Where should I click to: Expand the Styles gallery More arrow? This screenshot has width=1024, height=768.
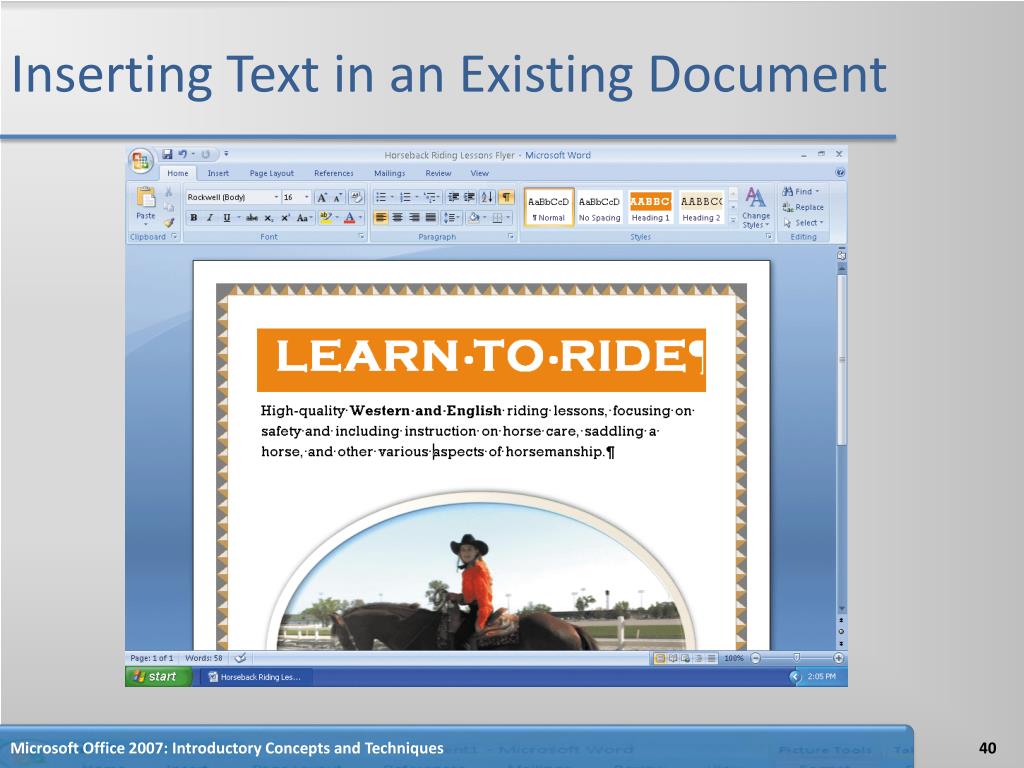tap(733, 221)
